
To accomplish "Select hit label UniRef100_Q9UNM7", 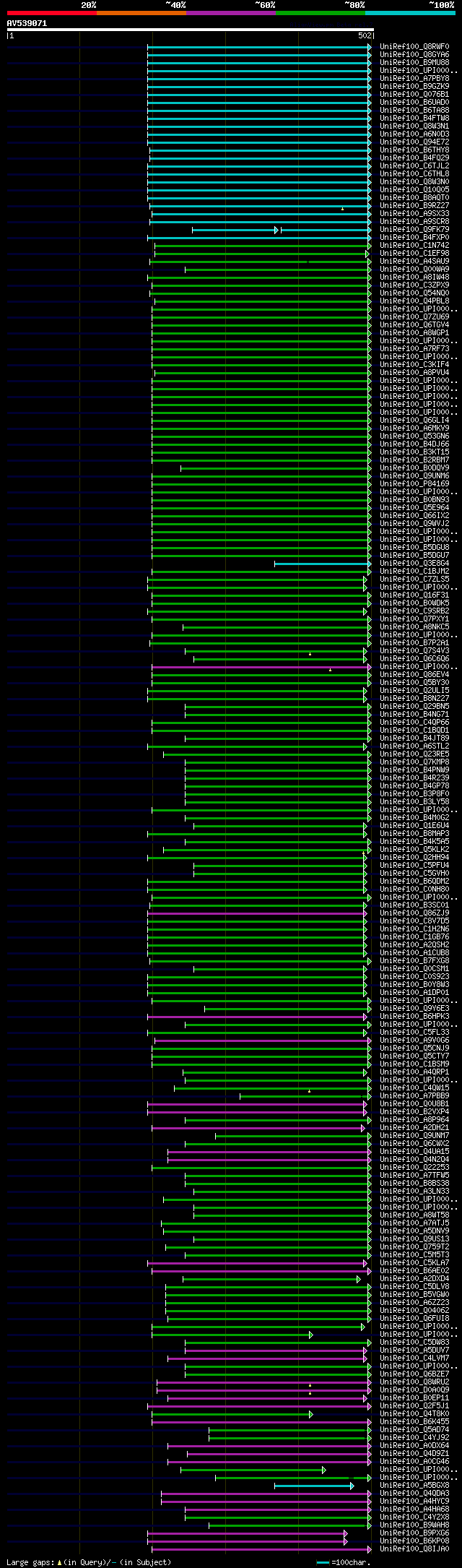I will coord(414,1136).
